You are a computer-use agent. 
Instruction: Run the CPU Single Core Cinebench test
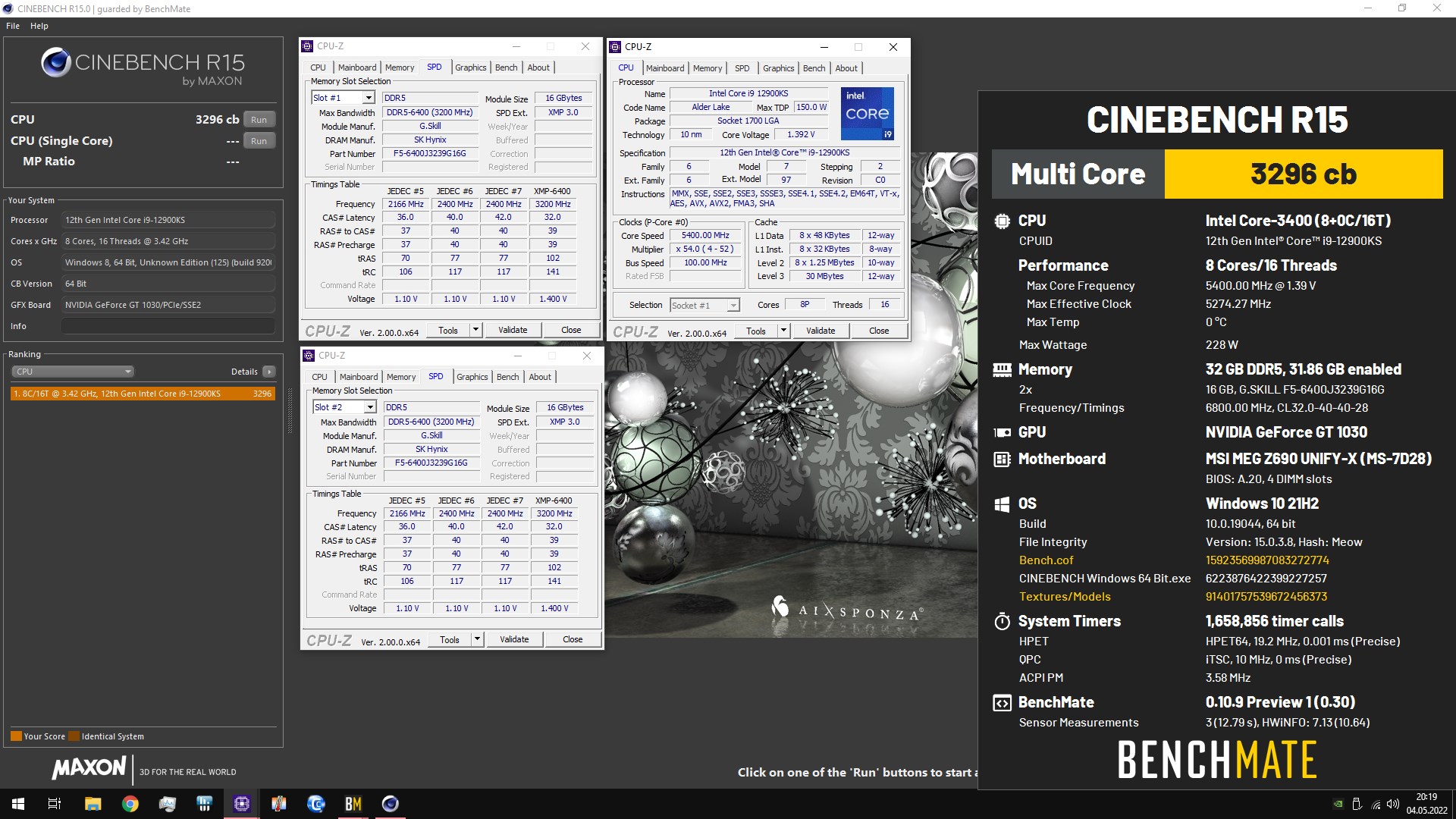(259, 141)
